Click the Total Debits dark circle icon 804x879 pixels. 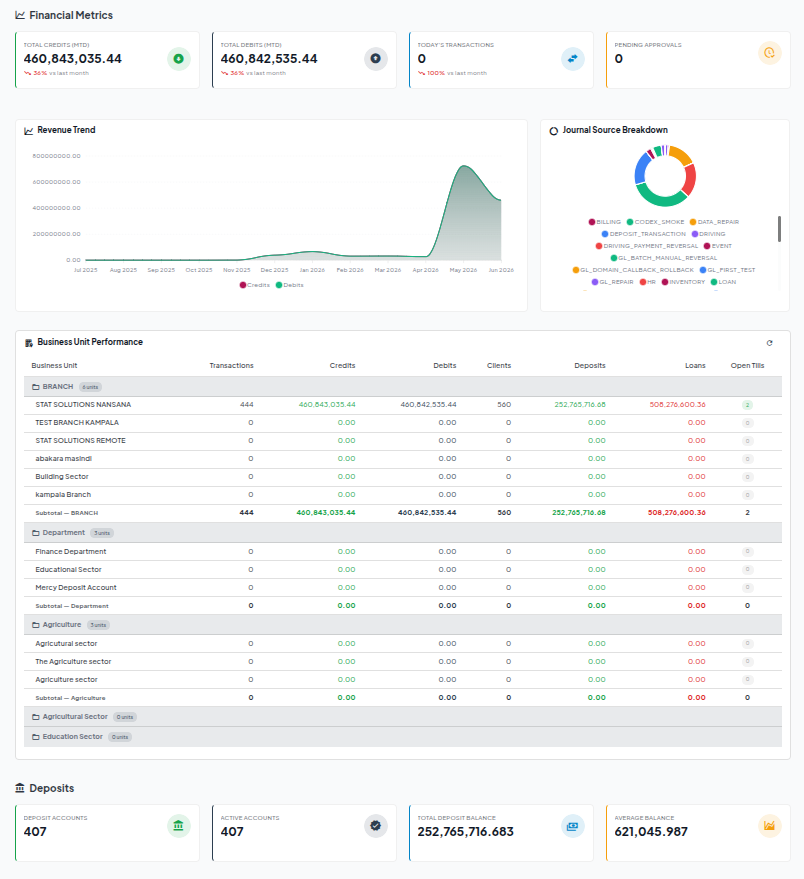376,59
